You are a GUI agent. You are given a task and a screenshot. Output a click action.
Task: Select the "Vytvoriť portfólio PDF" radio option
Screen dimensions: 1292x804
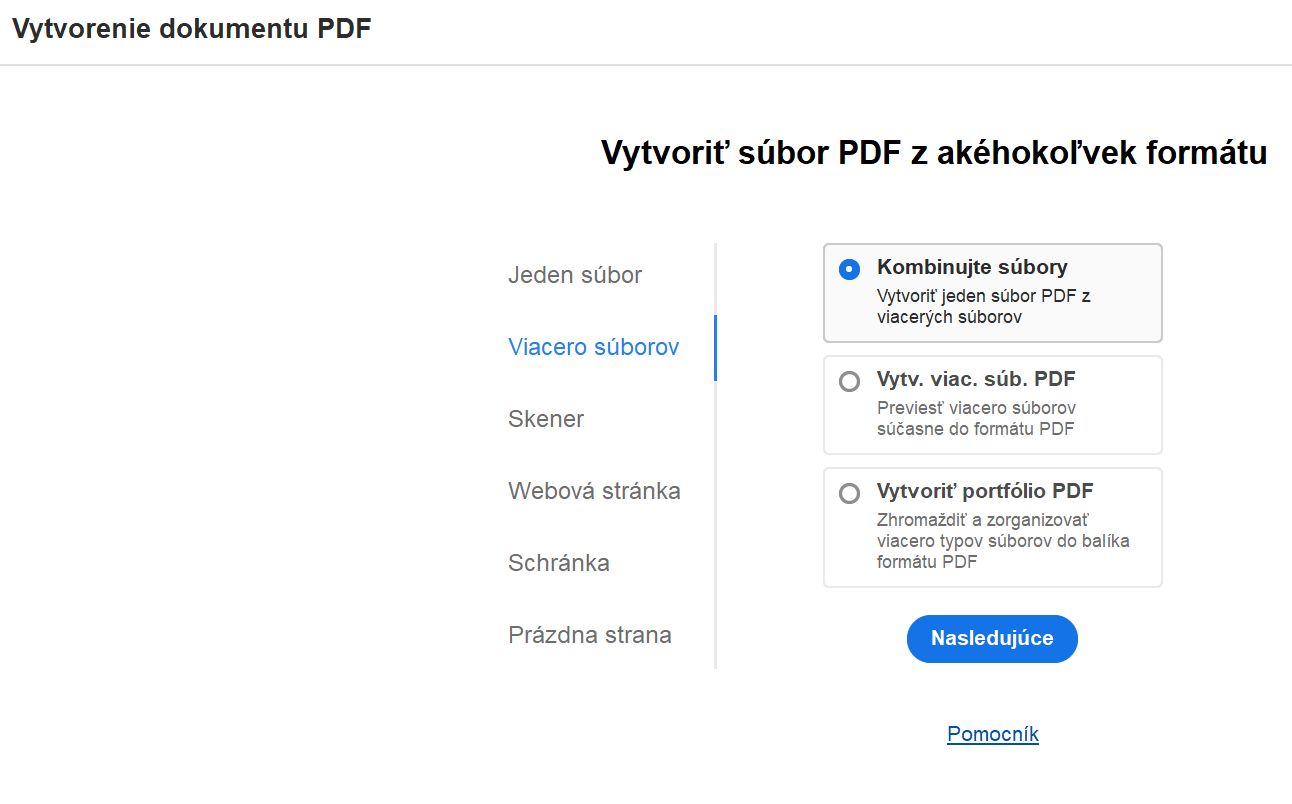coord(849,492)
